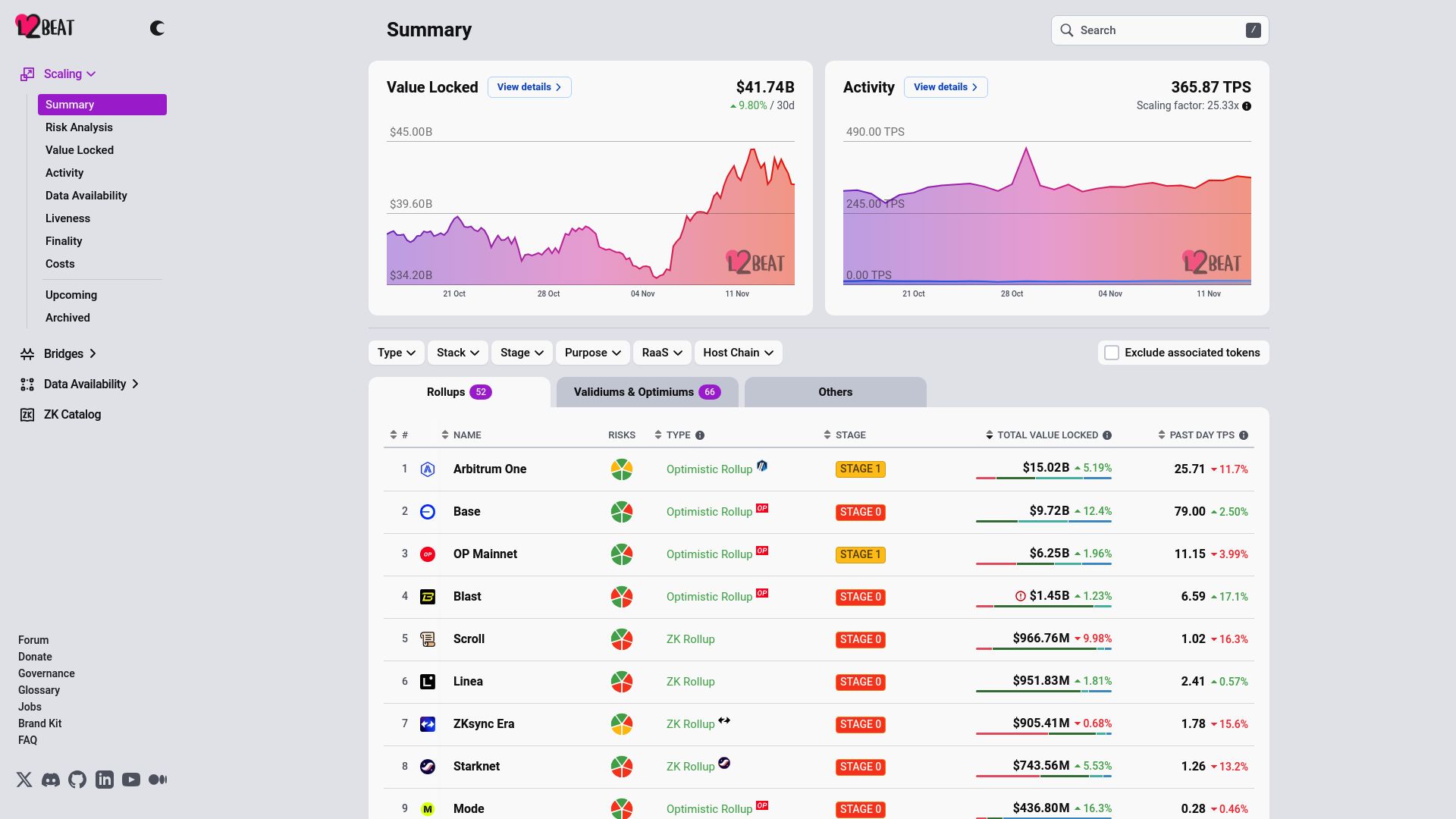This screenshot has width=1456, height=819.
Task: Open the Host Chain filter dropdown
Action: coord(739,353)
